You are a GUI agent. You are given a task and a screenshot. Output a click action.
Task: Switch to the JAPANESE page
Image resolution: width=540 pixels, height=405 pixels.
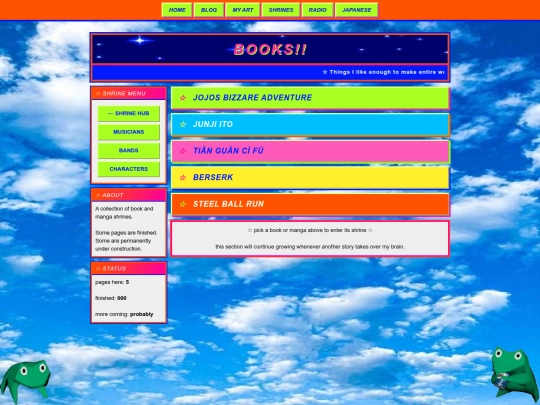pos(356,10)
